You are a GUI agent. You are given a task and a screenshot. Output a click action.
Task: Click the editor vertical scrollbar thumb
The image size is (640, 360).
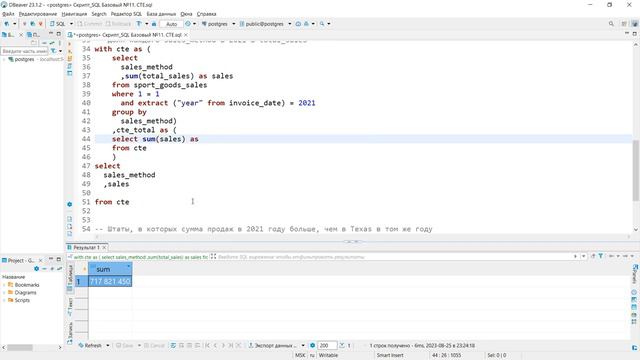point(636,170)
